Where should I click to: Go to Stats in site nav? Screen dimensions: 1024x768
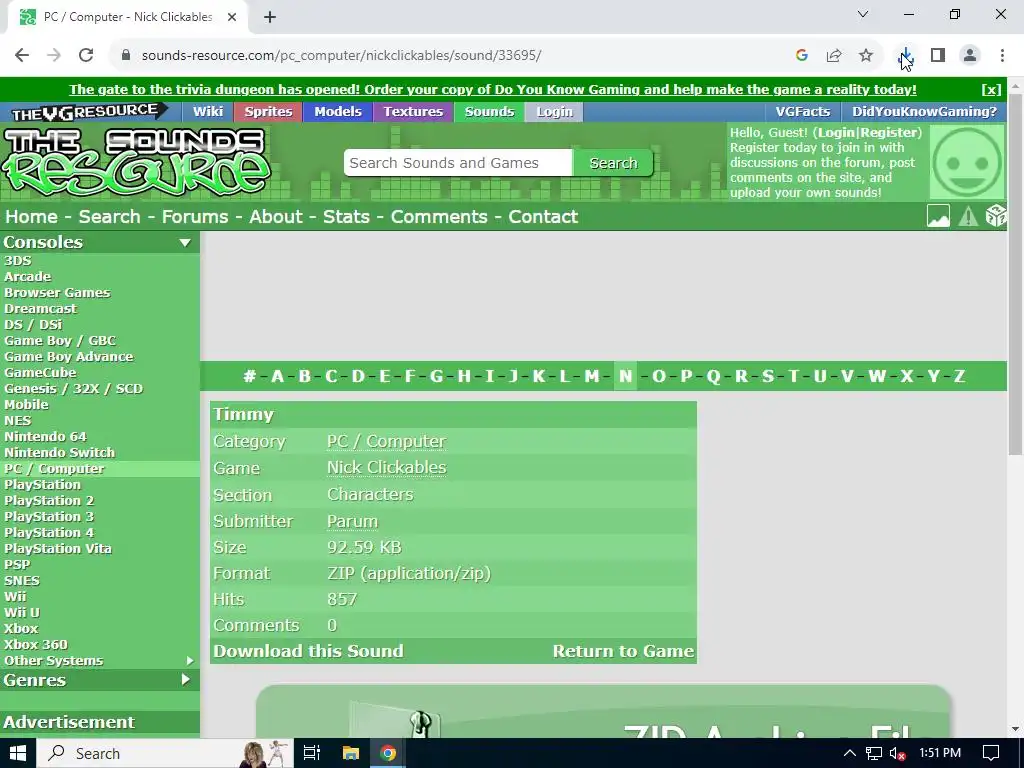tap(346, 217)
